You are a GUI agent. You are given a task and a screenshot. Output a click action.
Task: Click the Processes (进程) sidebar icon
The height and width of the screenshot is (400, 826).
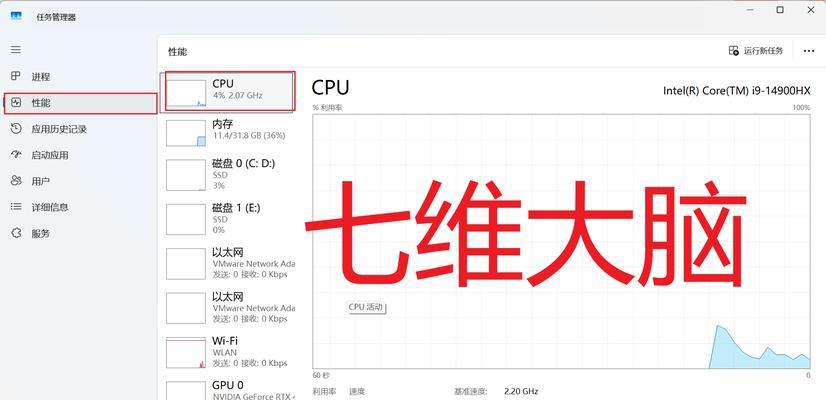point(16,76)
